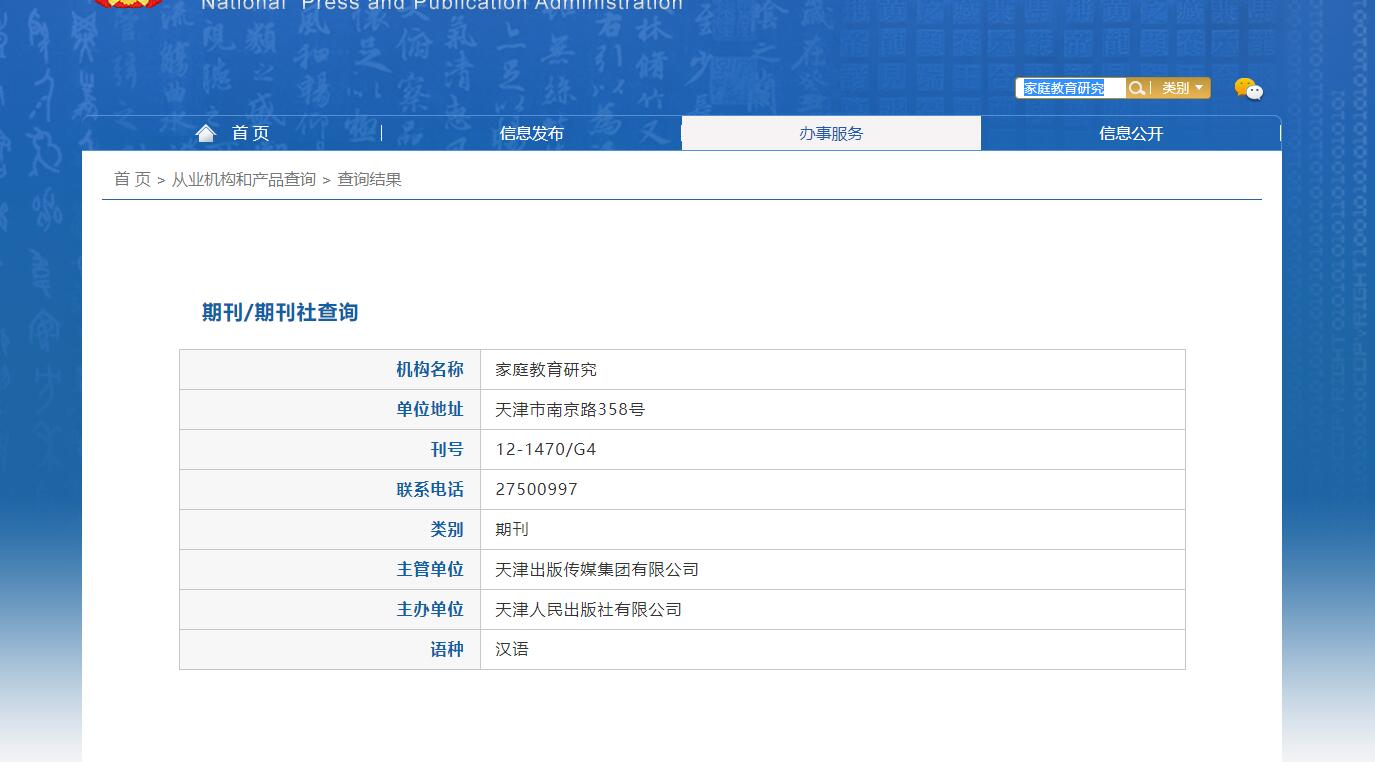
Task: Click the 期刊/期刊社查询 section heading
Action: click(x=280, y=312)
